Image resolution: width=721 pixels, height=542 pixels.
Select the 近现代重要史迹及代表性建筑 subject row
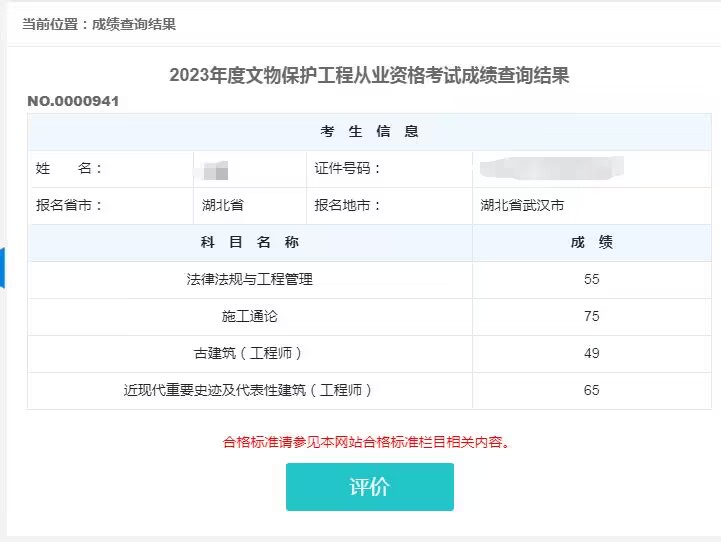click(x=250, y=390)
